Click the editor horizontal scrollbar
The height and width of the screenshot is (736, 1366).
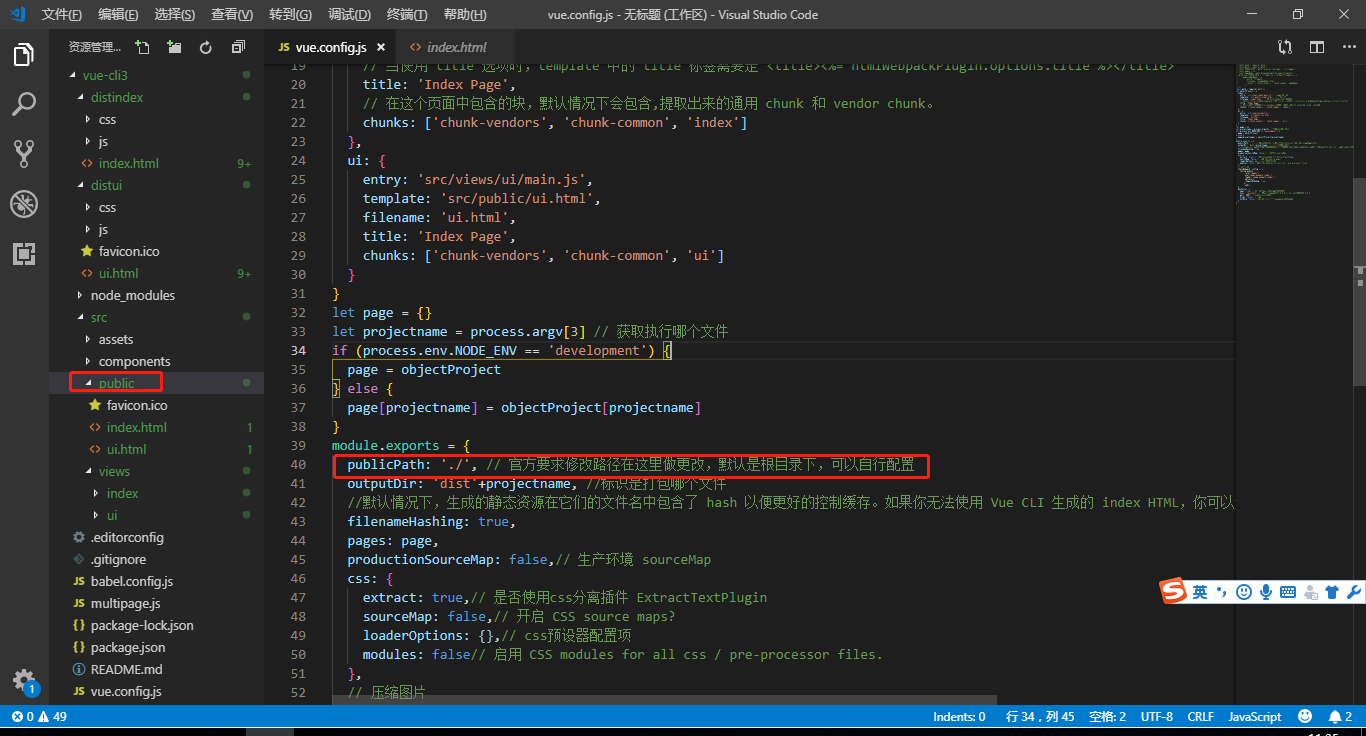click(x=665, y=700)
